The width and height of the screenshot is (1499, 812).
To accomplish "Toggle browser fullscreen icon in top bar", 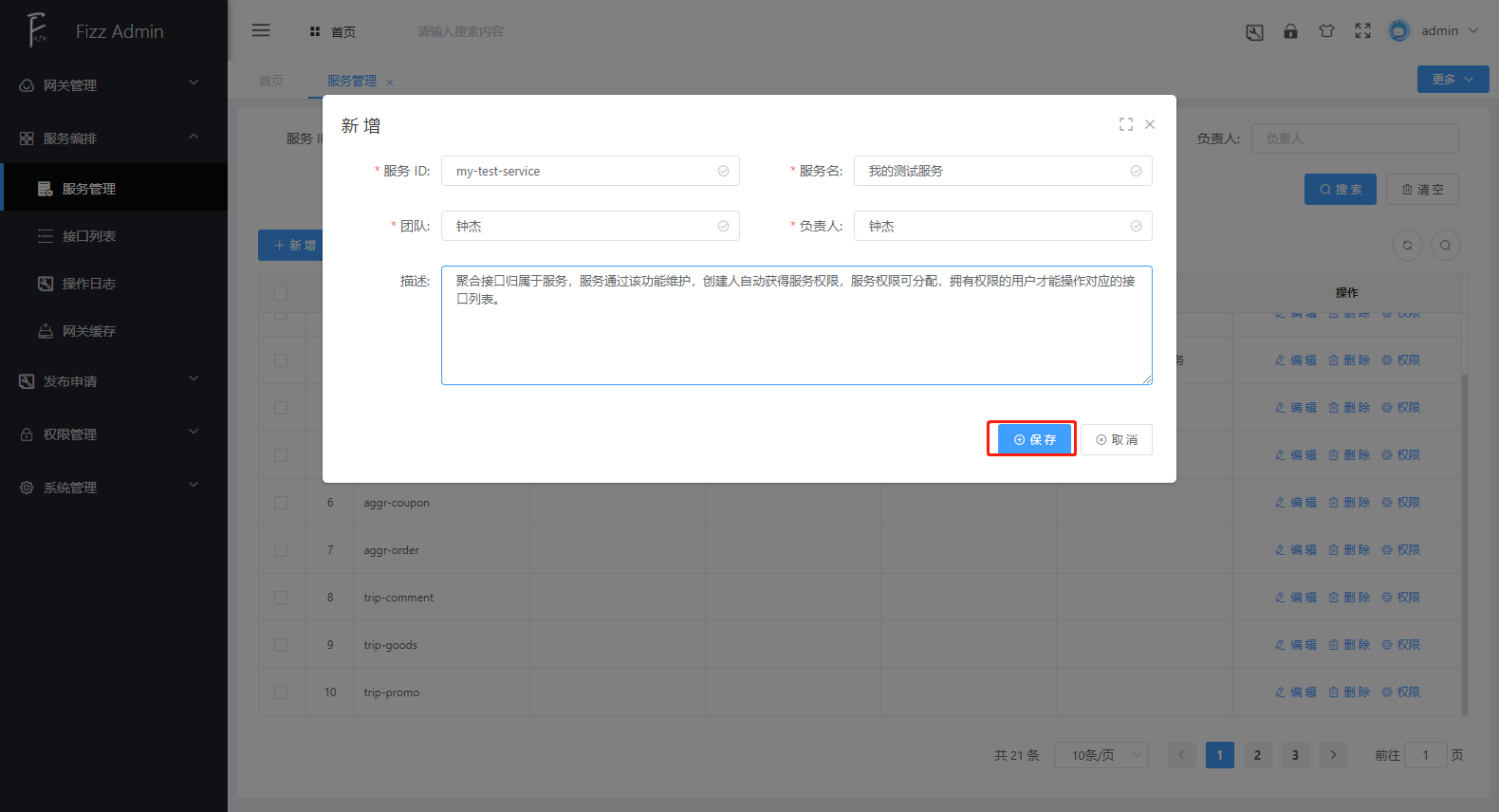I will click(1362, 31).
